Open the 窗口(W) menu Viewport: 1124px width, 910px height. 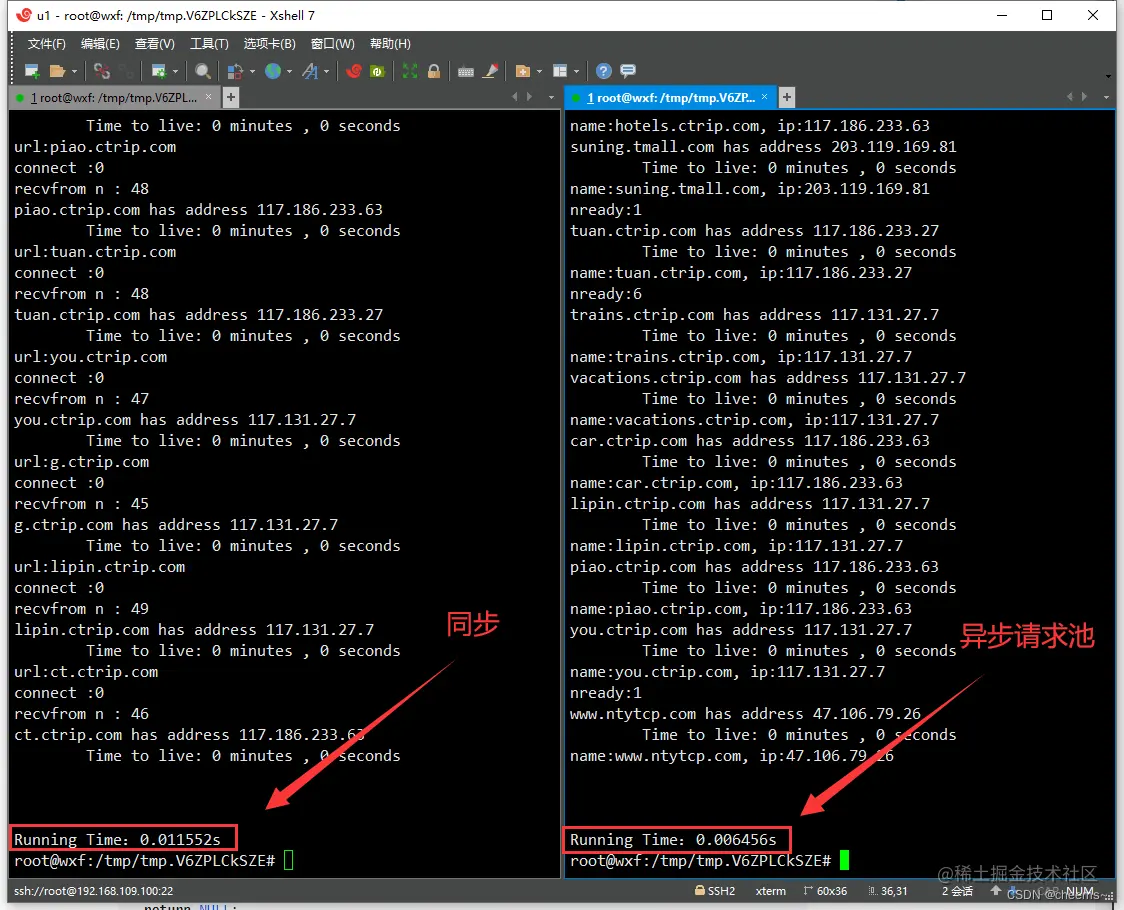point(333,44)
